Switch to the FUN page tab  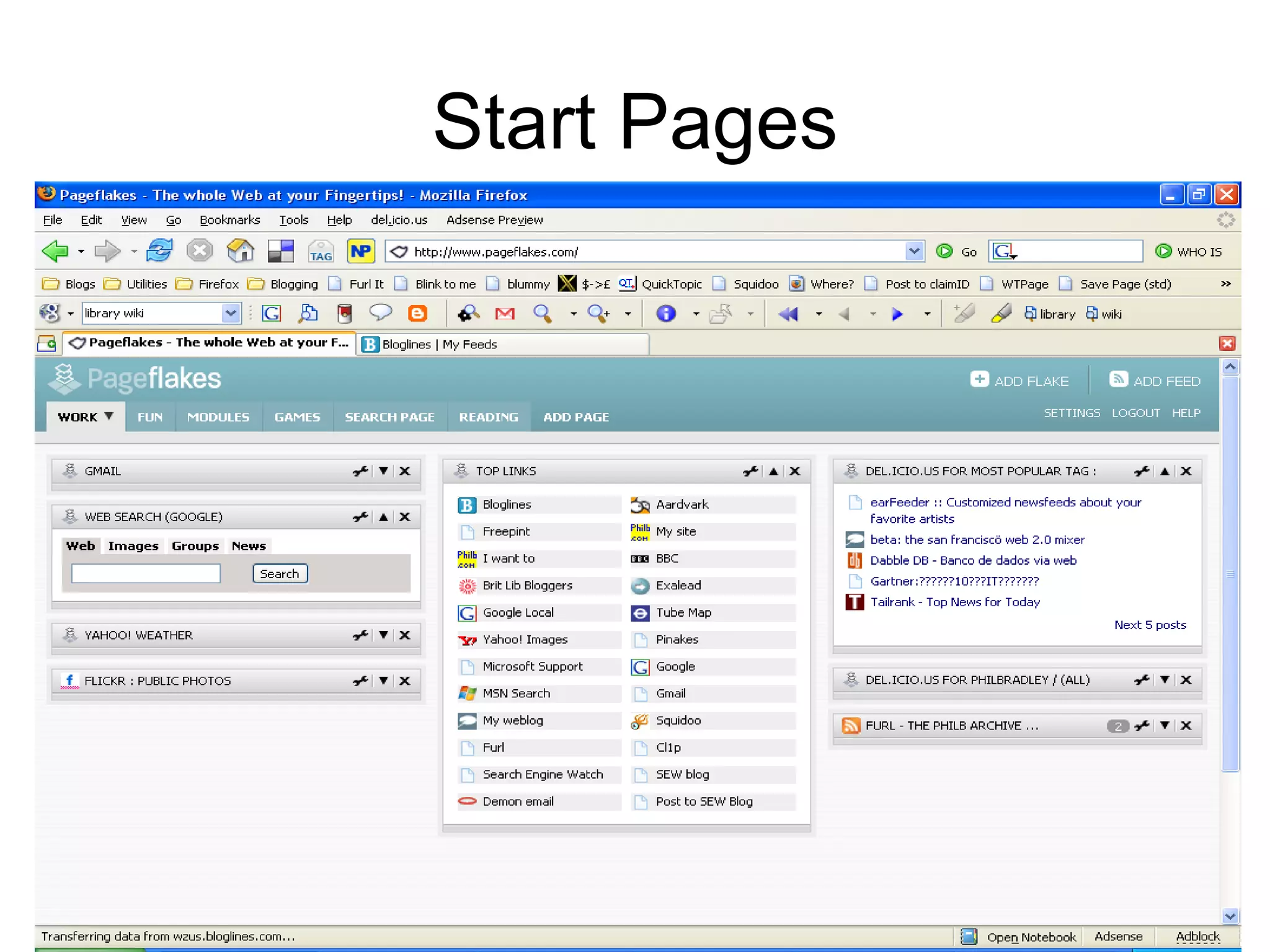(150, 417)
